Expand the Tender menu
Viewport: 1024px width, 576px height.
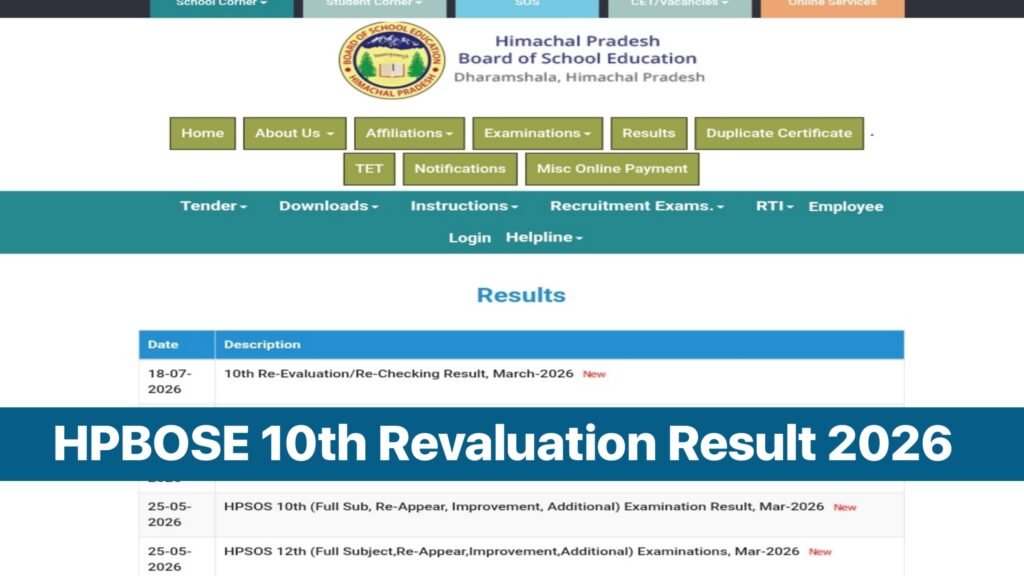[x=214, y=206]
